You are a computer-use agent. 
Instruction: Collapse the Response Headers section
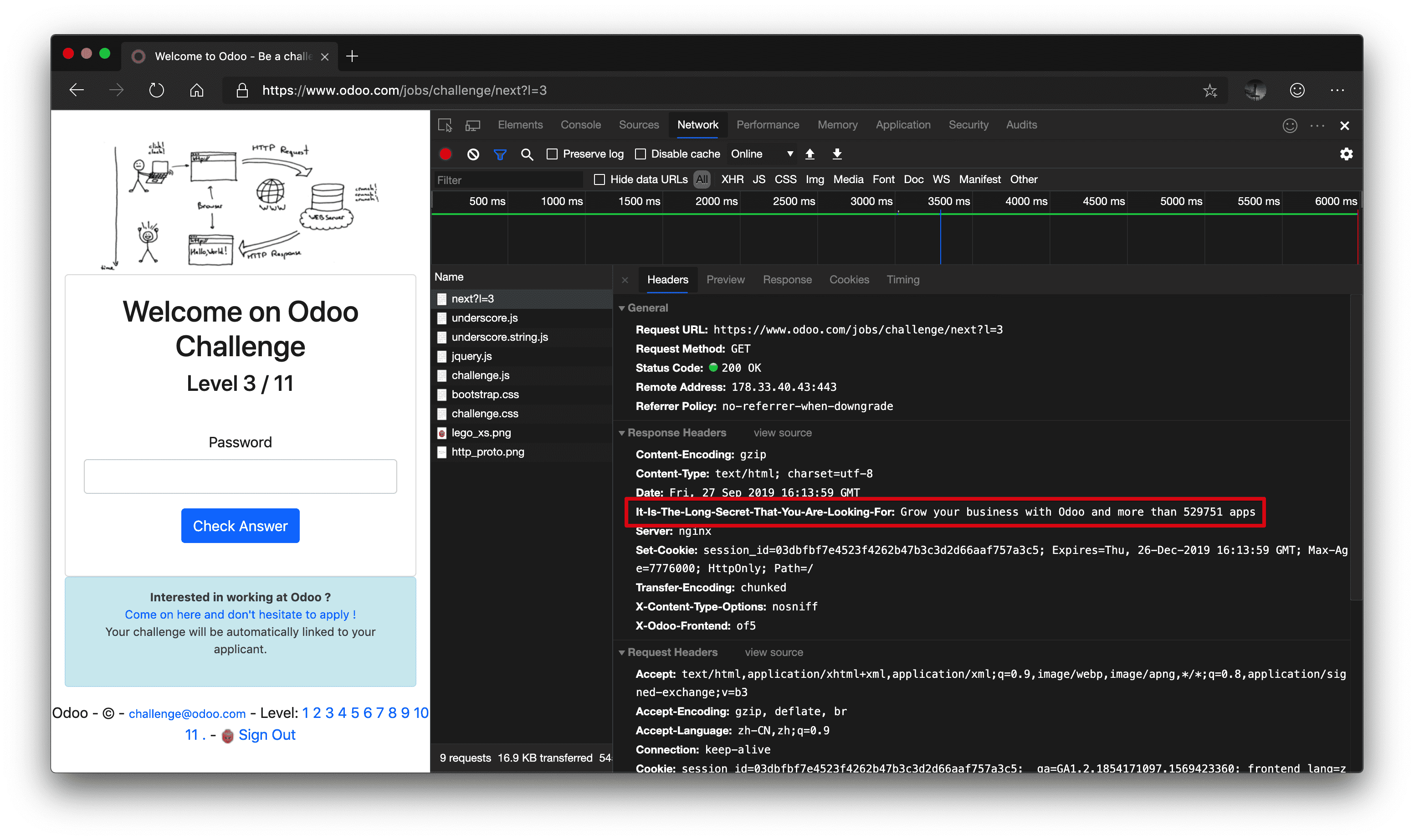[621, 433]
